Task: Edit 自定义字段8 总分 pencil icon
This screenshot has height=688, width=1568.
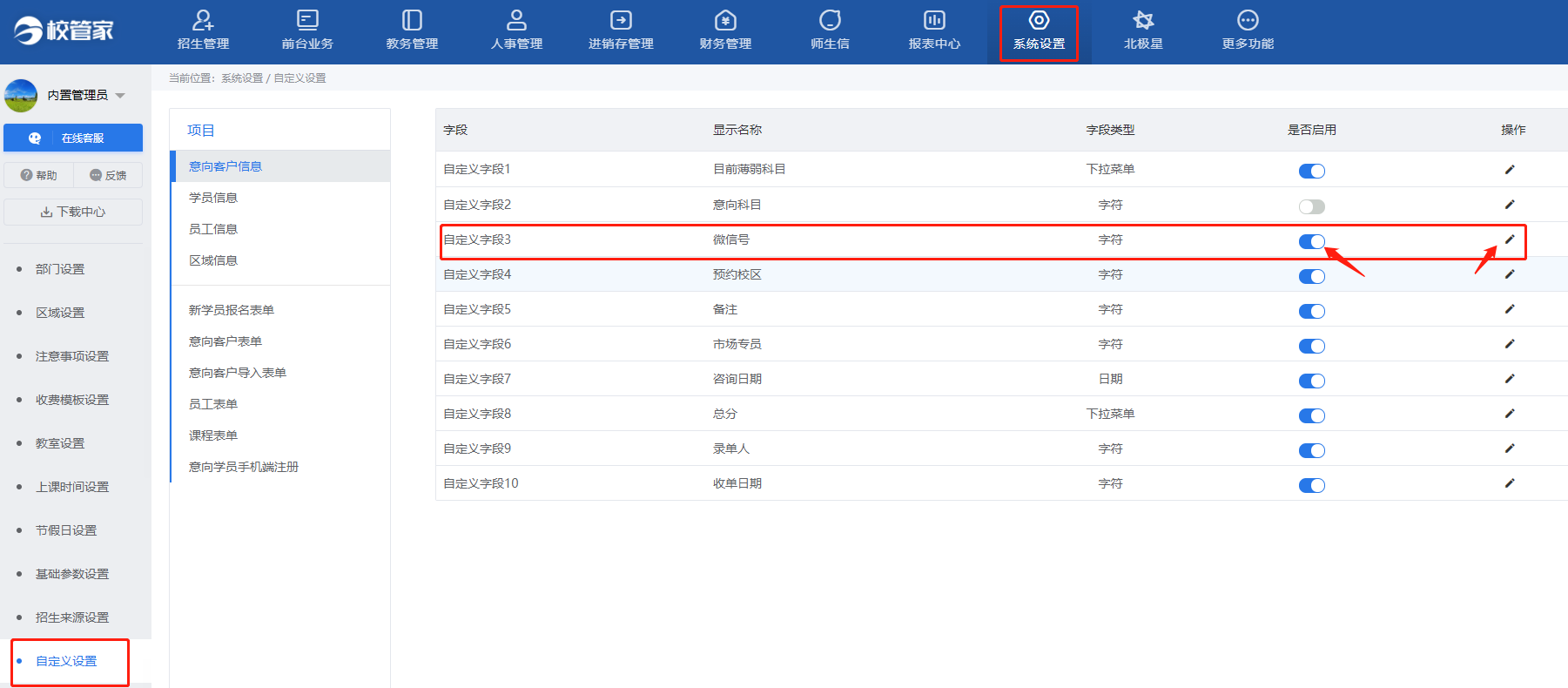Action: tap(1510, 414)
